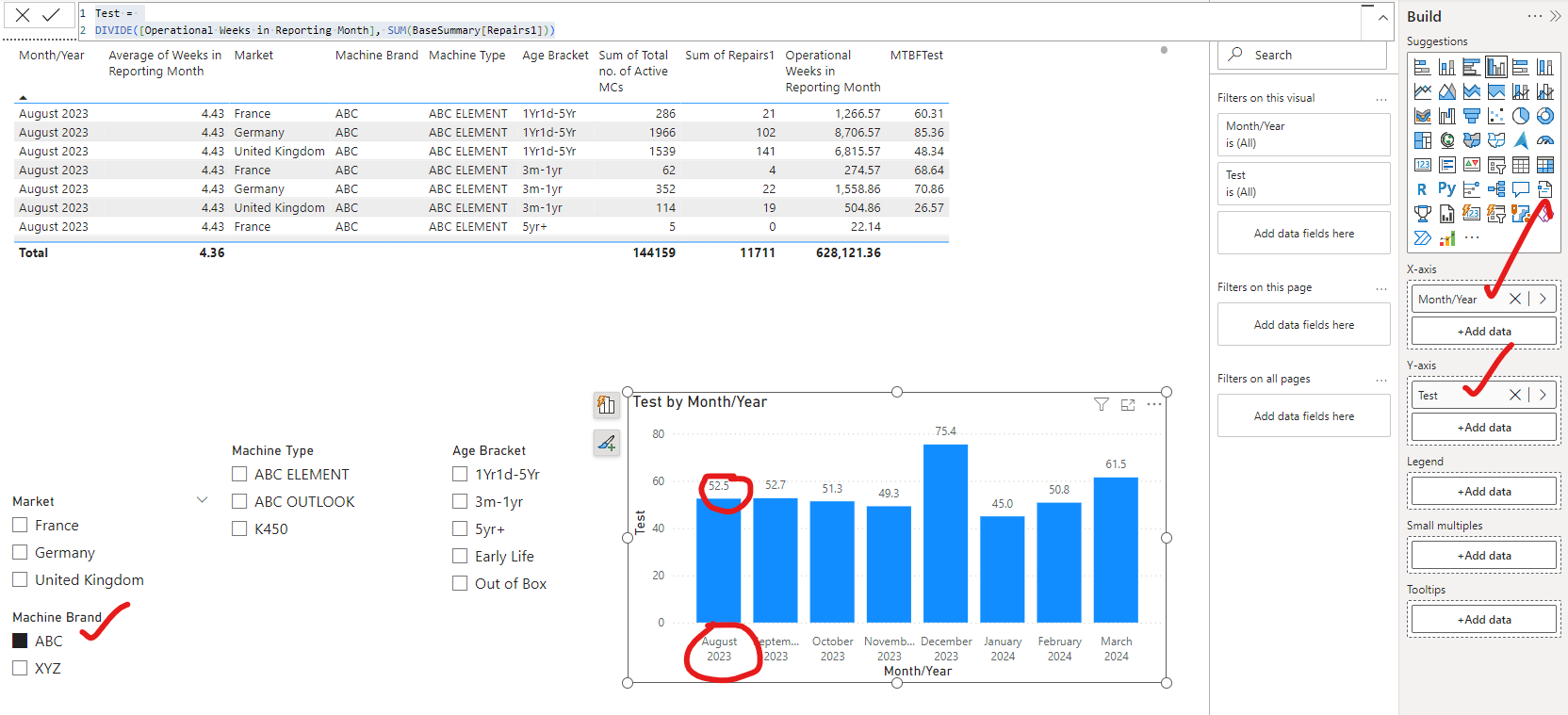The image size is (1568, 715).
Task: Insert a Python (Py) visual
Action: tap(1447, 189)
